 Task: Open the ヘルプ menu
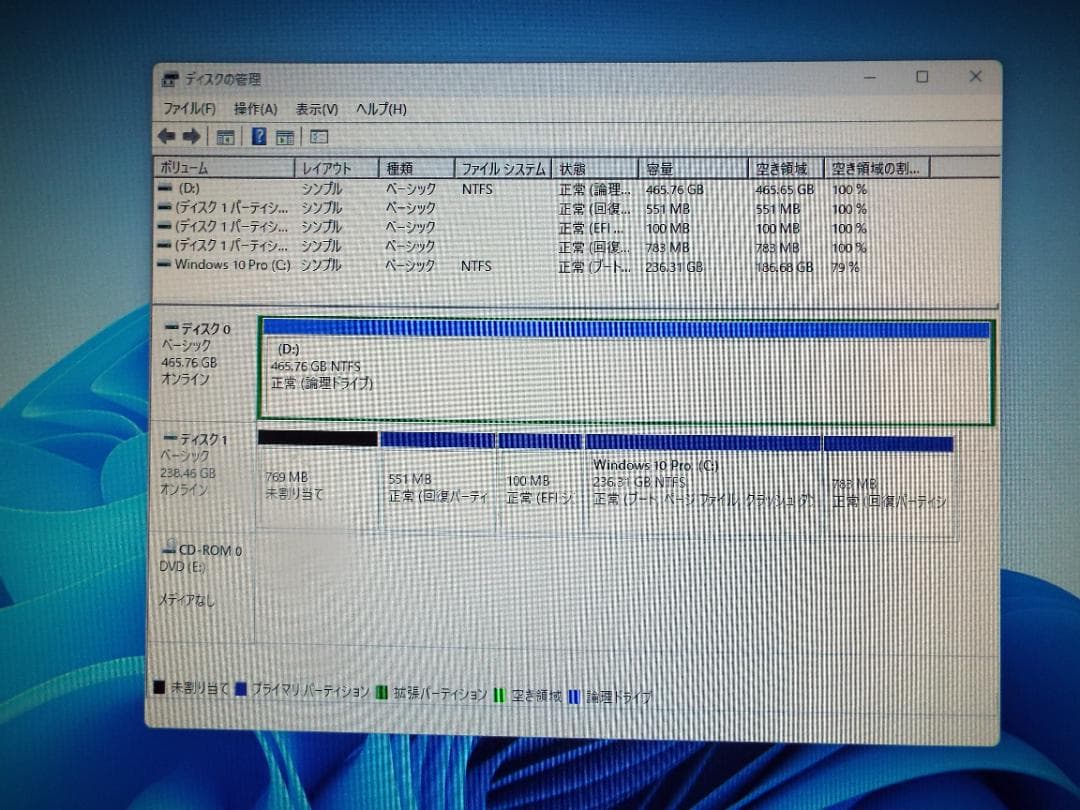(381, 109)
